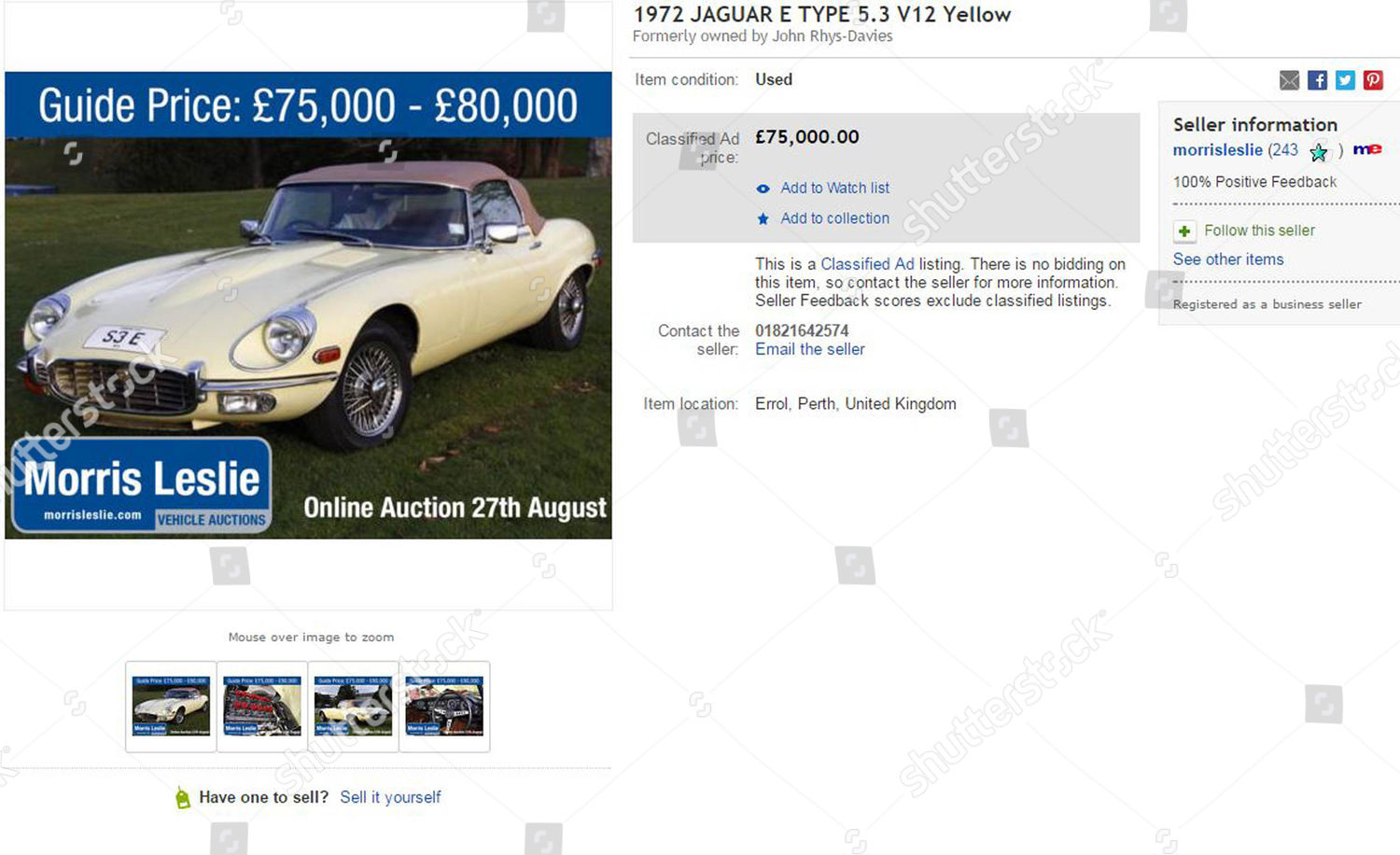
Task: Follow this seller
Action: 1259,231
